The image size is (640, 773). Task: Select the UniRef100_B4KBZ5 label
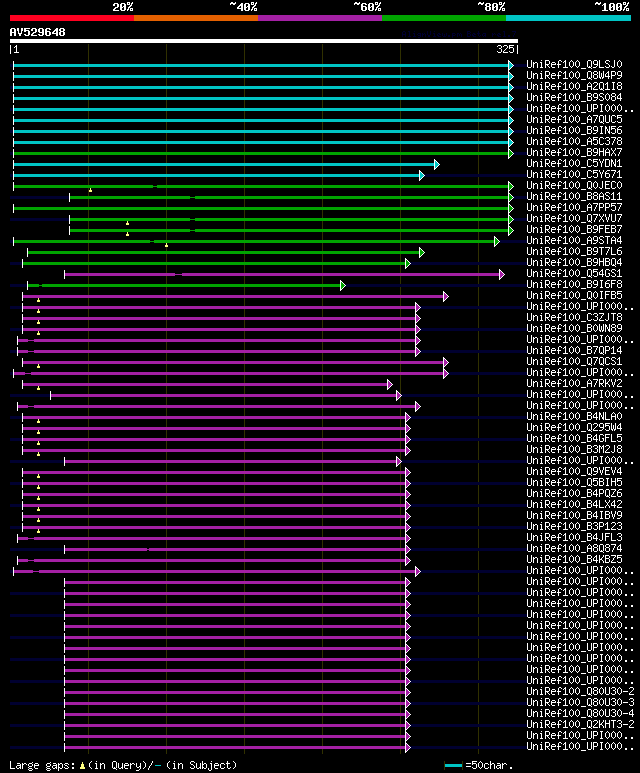(574, 560)
